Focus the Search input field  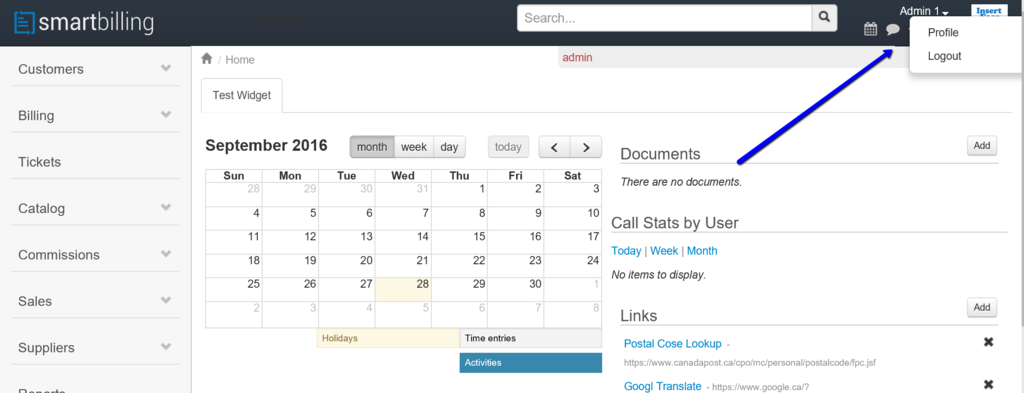[665, 18]
